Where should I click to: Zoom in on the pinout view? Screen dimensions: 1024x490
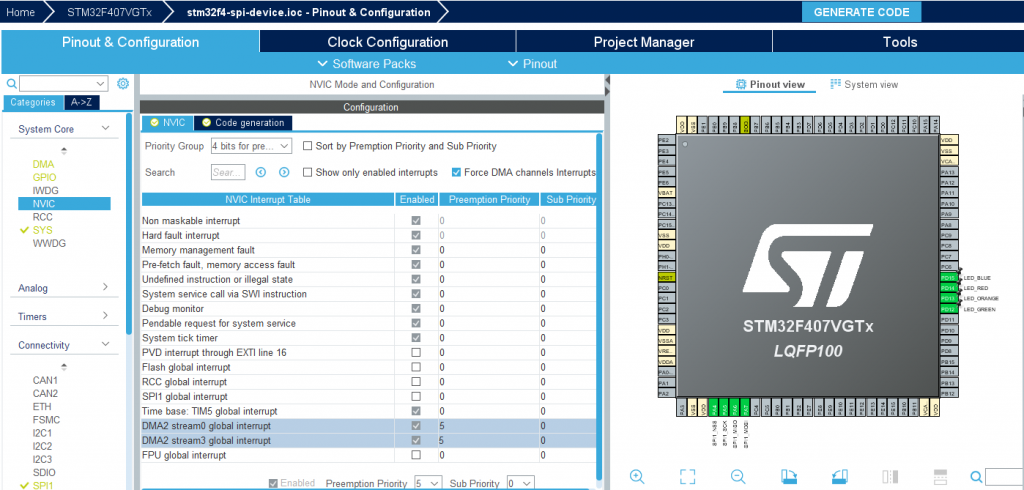636,476
